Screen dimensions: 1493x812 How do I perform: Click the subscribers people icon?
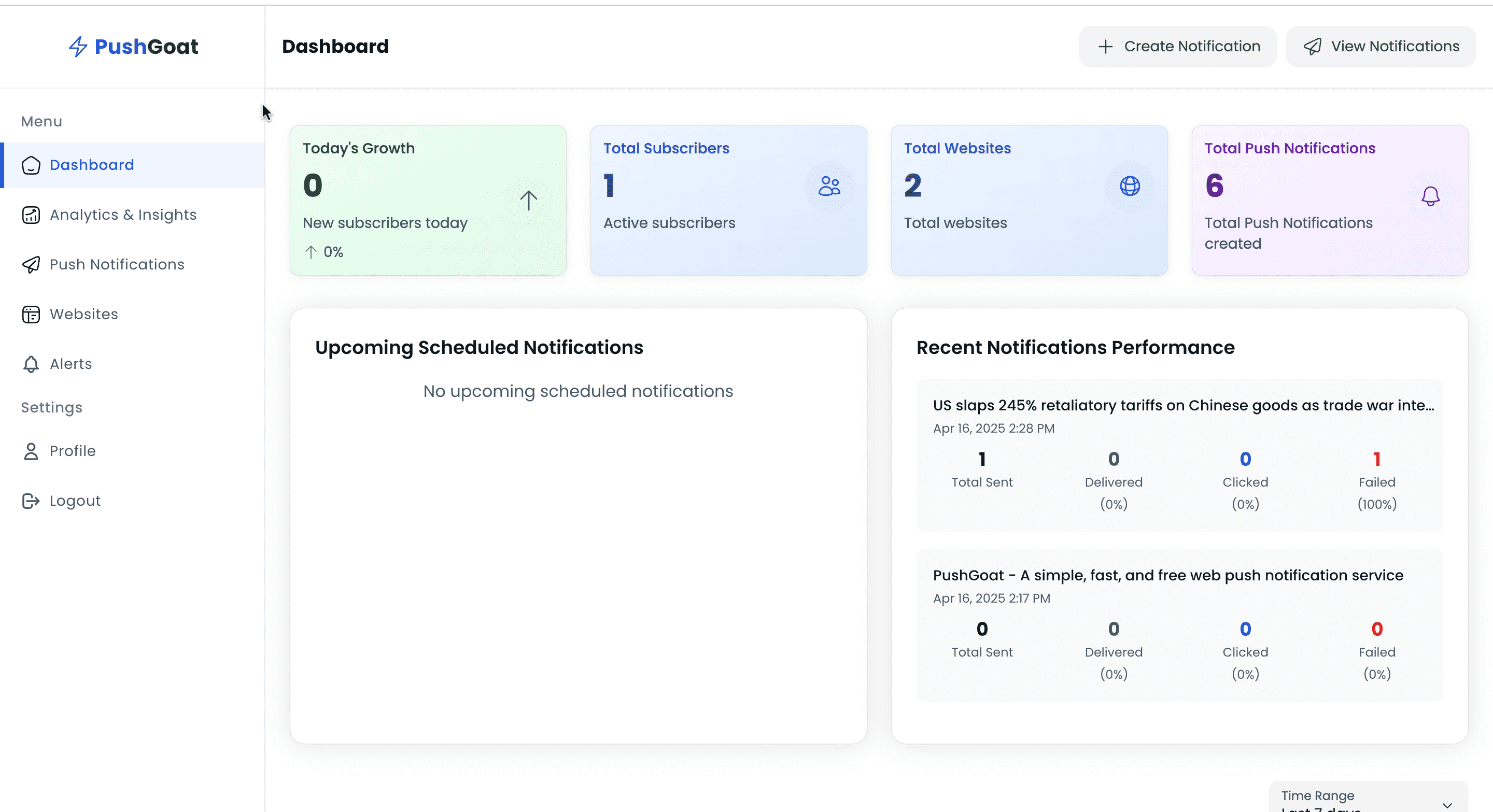click(x=829, y=186)
